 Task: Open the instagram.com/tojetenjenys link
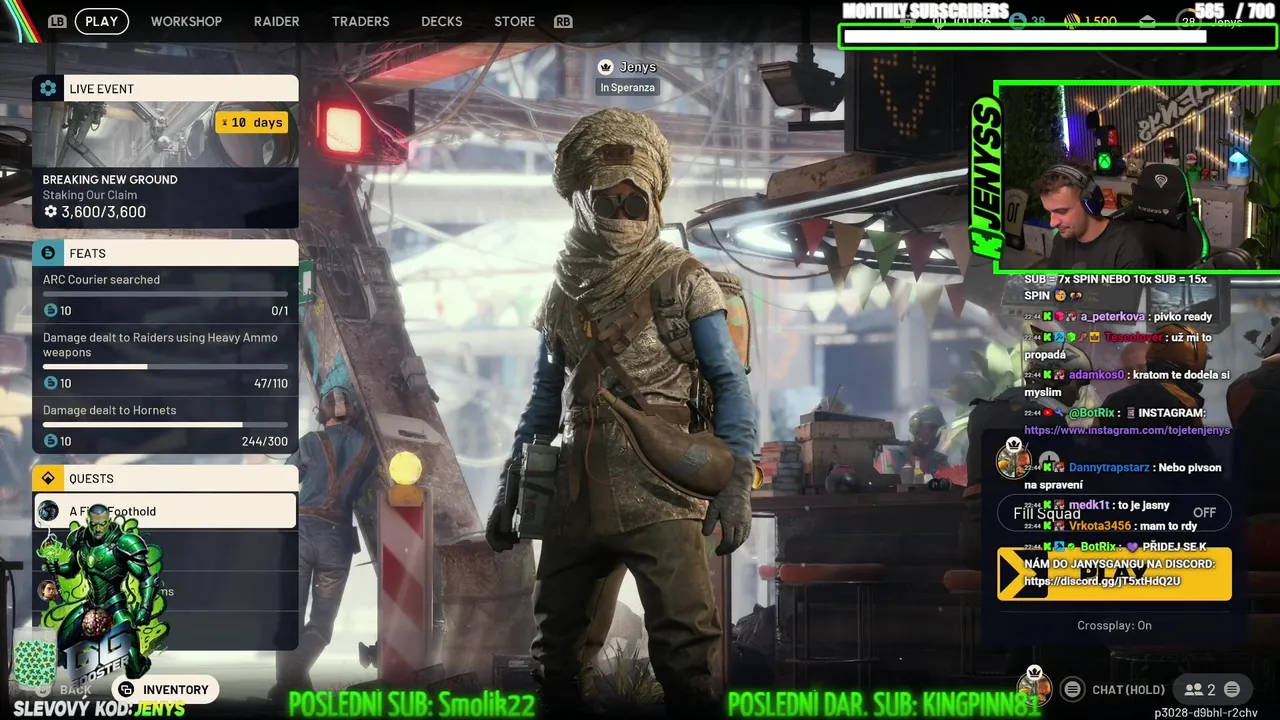1127,430
